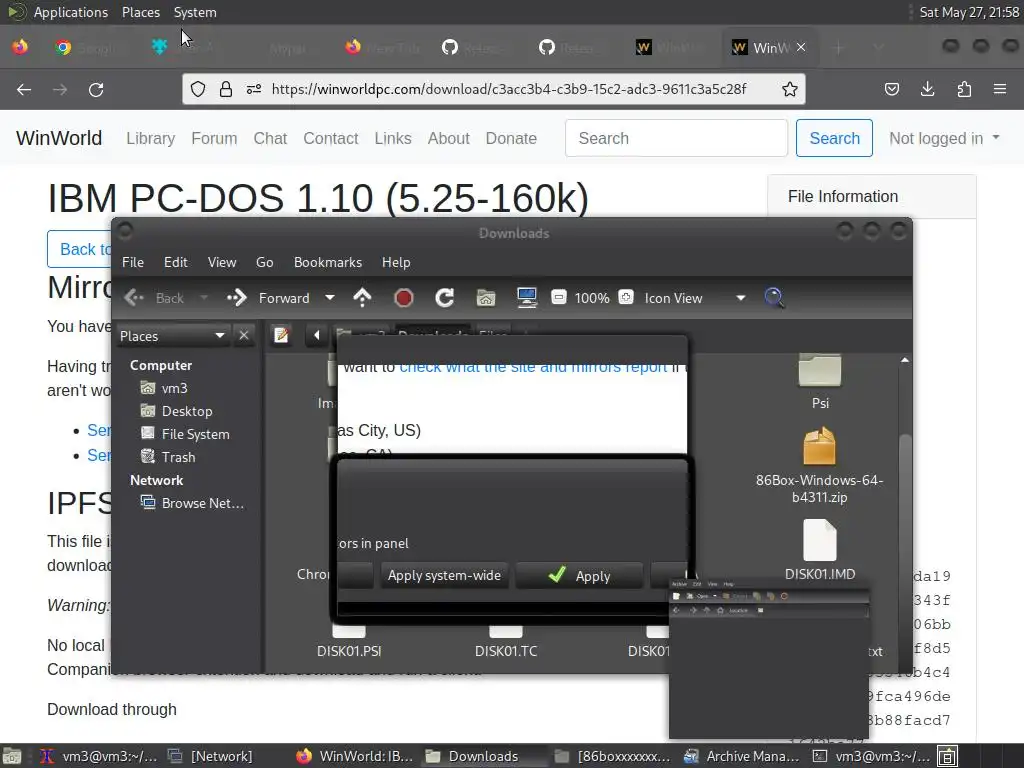Go to Home folder in file manager
The height and width of the screenshot is (768, 1024).
point(485,298)
